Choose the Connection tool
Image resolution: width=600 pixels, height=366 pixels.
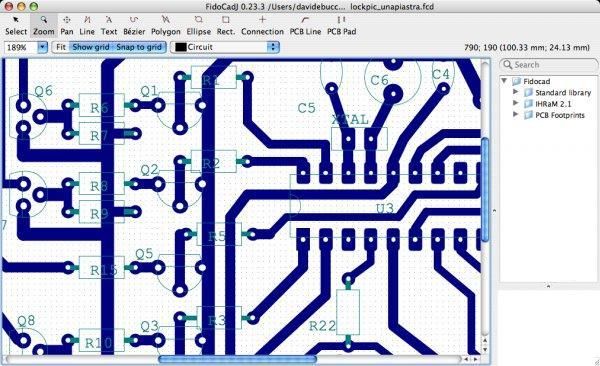262,26
